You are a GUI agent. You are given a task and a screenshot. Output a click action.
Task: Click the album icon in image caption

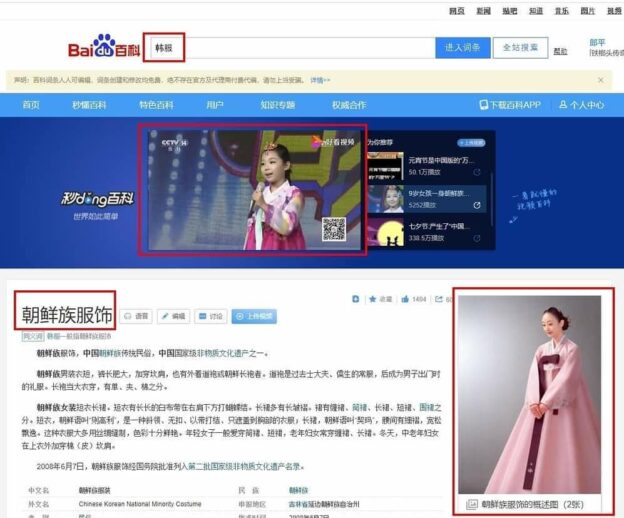coord(472,504)
